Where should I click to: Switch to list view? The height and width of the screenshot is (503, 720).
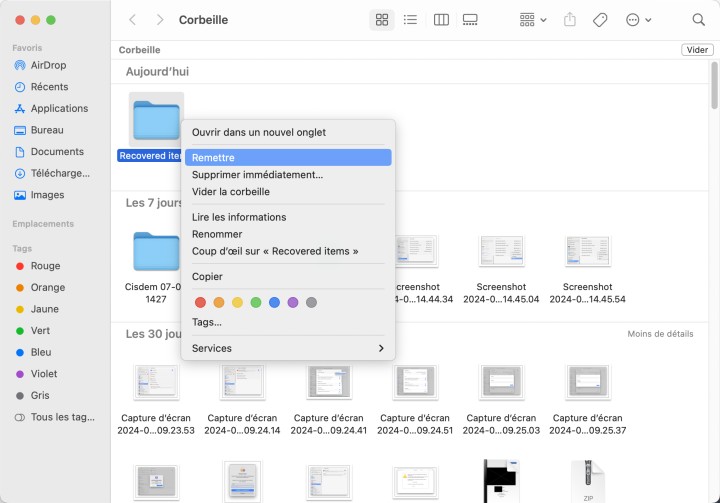pos(410,20)
